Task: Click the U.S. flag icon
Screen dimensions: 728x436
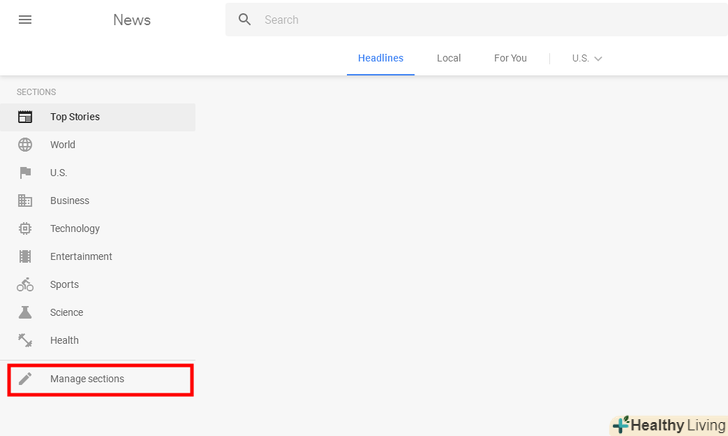Action: point(25,173)
